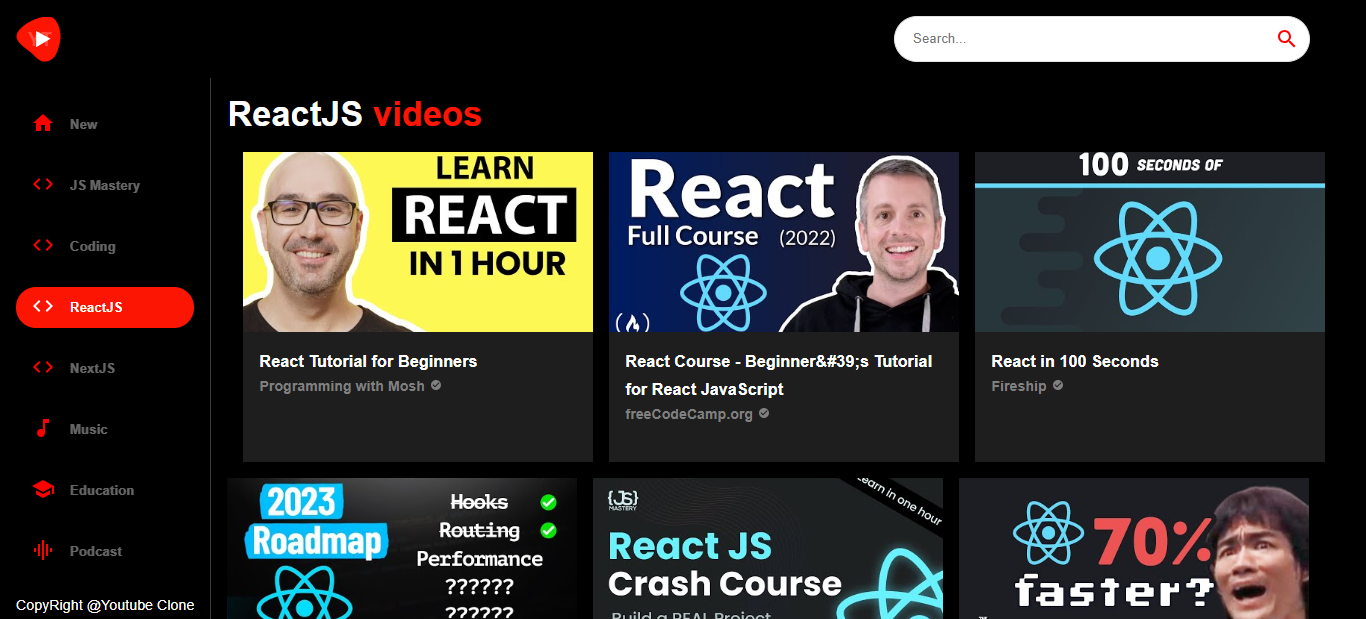Image resolution: width=1366 pixels, height=619 pixels.
Task: Click verified badge next to Programming with Mosh
Action: click(436, 385)
